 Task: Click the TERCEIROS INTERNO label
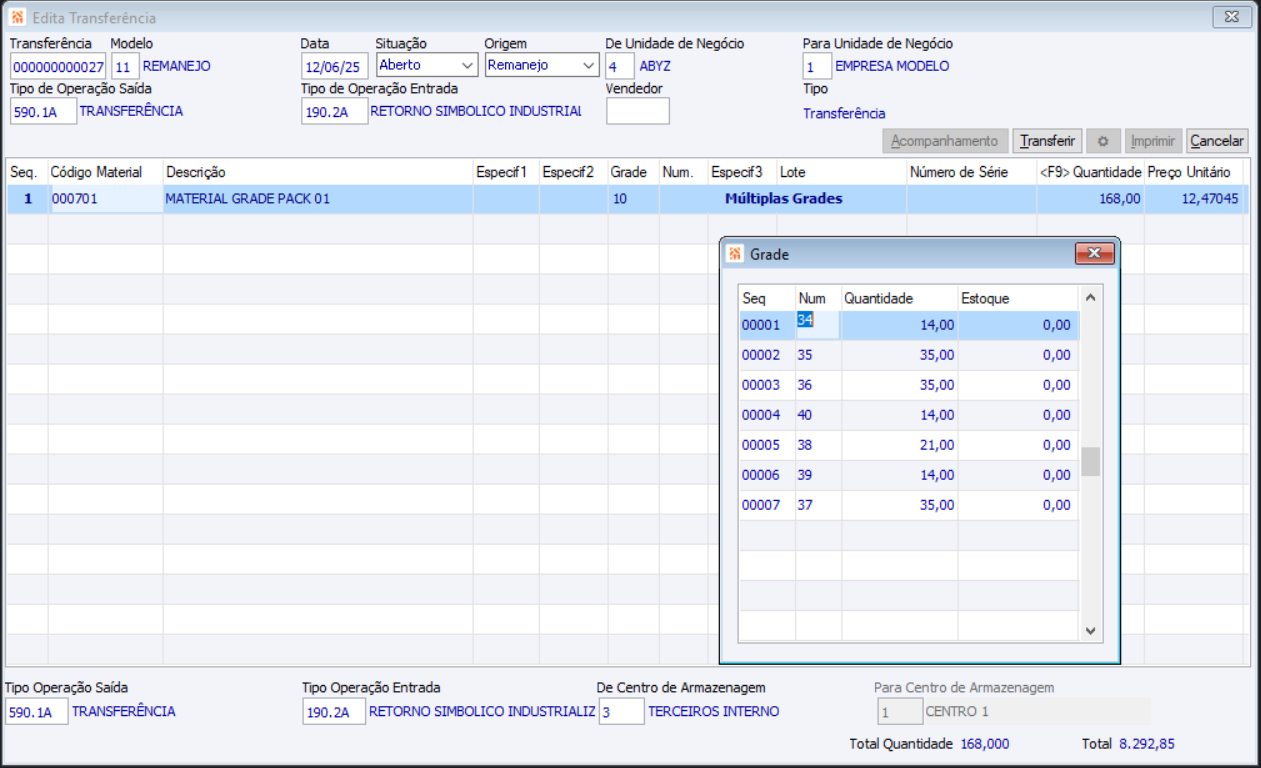pos(714,711)
